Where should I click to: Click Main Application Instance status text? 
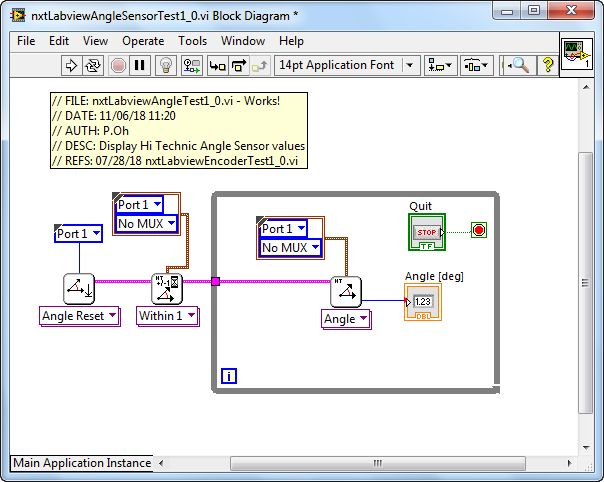coord(82,463)
